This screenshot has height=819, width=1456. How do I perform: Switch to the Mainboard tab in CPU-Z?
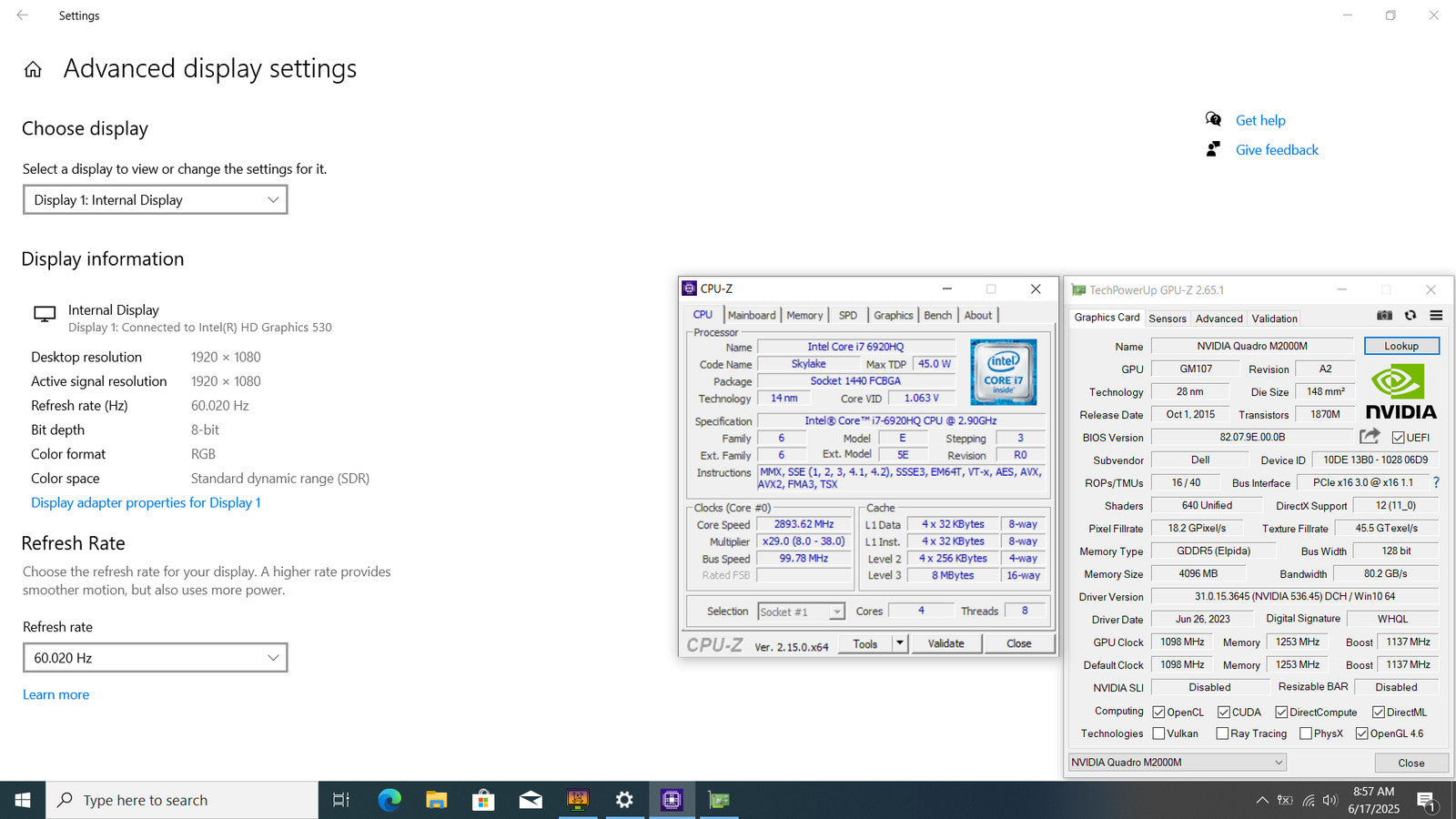click(x=752, y=316)
